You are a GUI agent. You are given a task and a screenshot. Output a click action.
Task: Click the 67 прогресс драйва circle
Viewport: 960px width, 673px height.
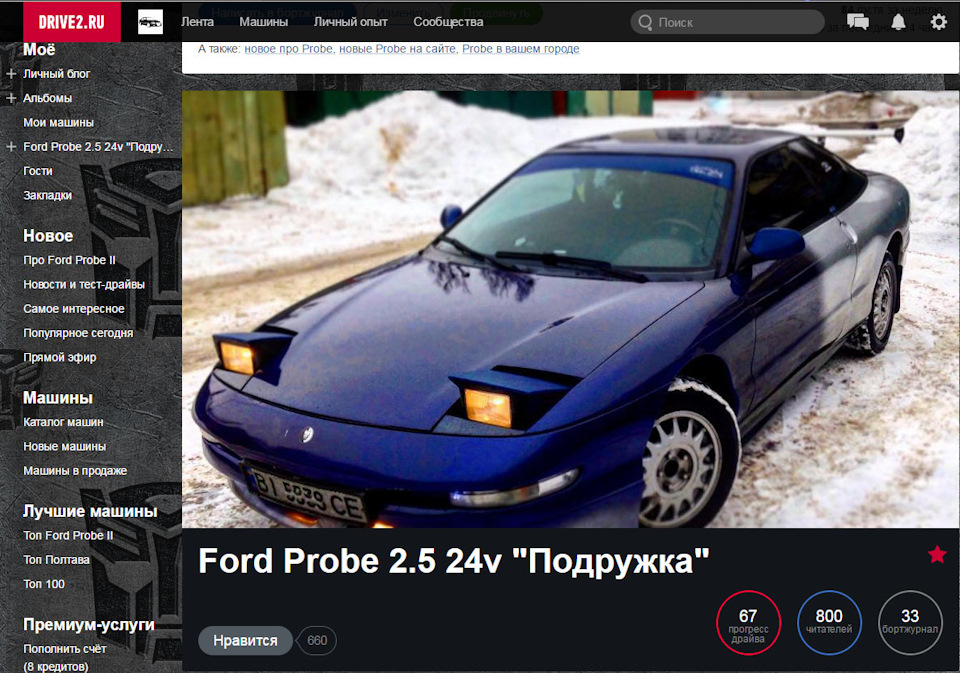pyautogui.click(x=748, y=623)
